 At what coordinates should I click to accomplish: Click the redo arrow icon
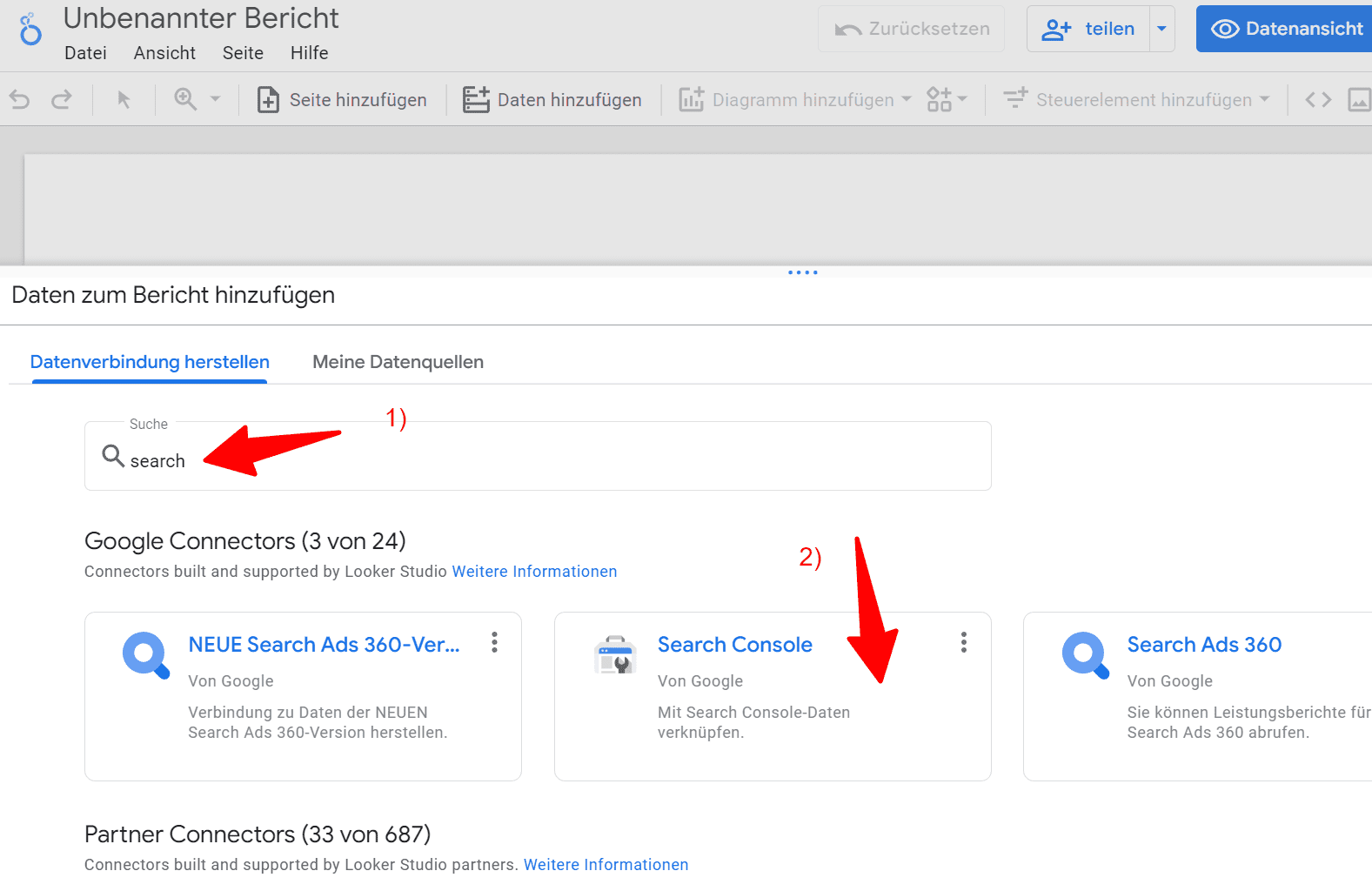[x=62, y=100]
